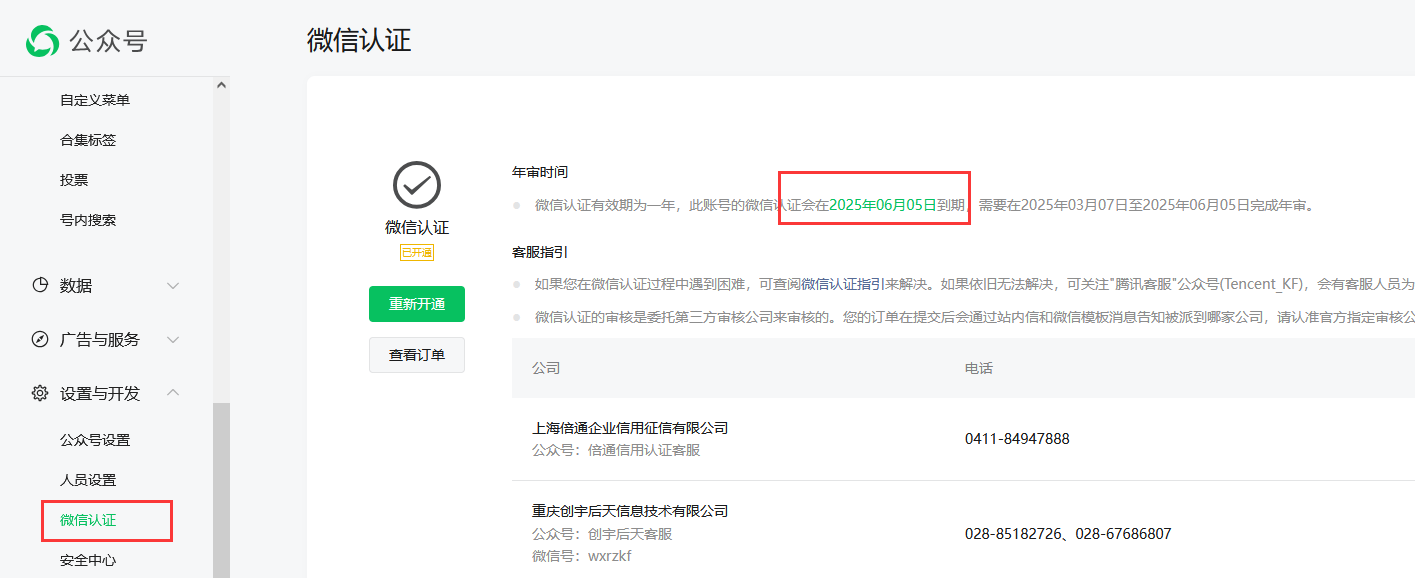Click the sidebar scrollbar thumb

221,490
